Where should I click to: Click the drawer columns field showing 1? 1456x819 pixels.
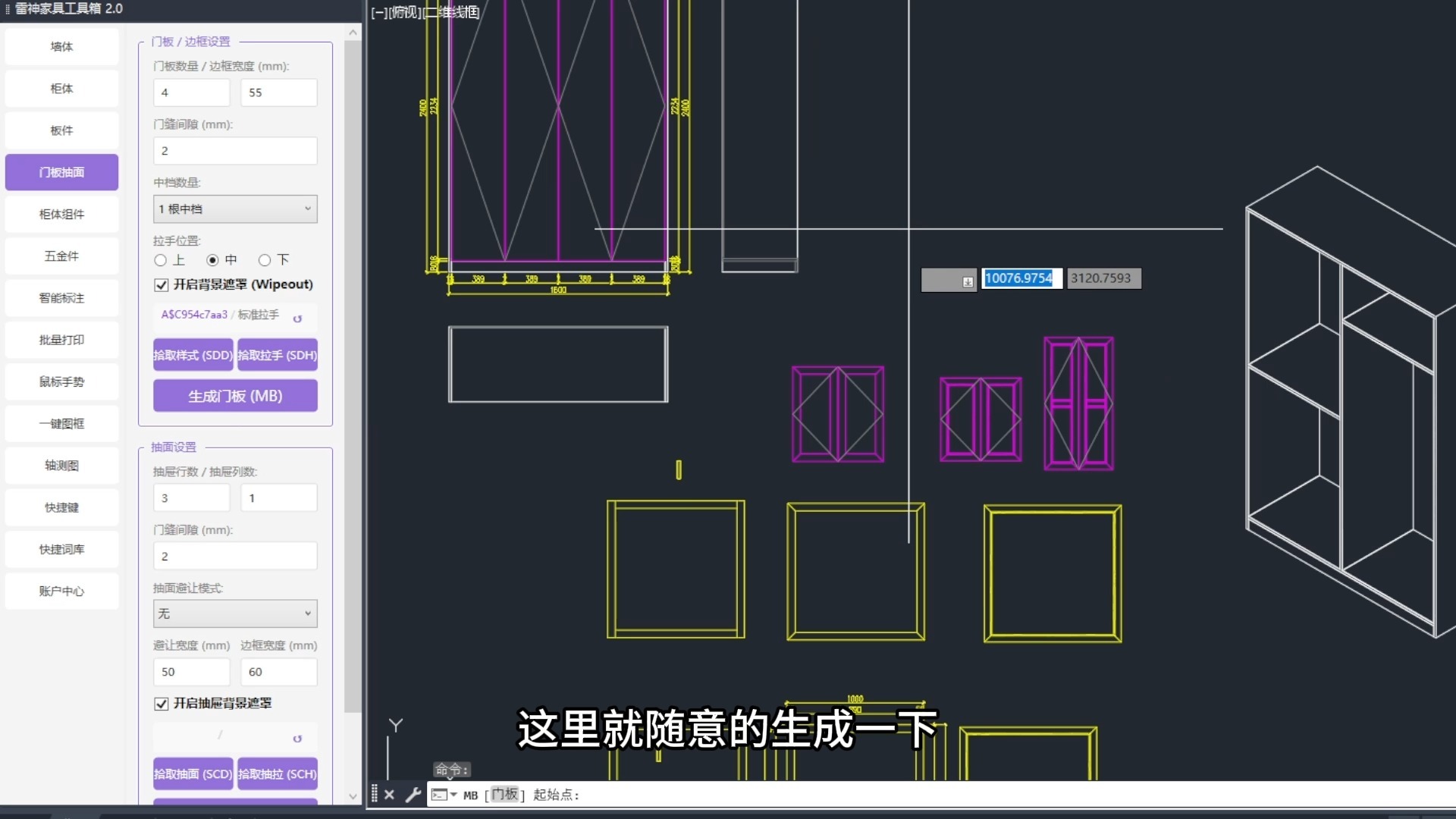(279, 498)
